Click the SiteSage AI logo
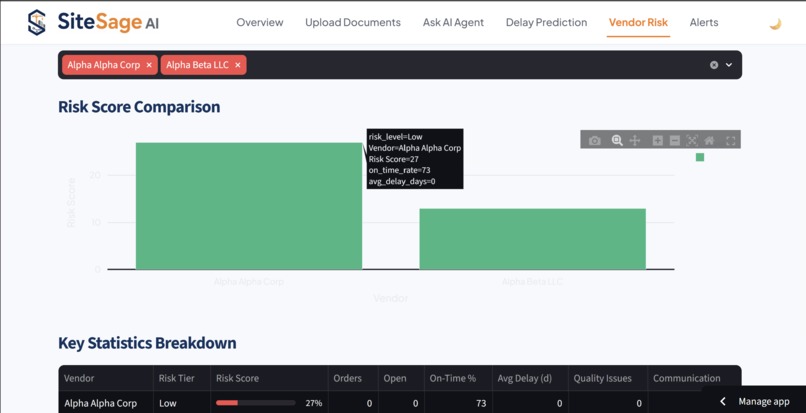Screen dimensions: 806x413 (93, 22)
